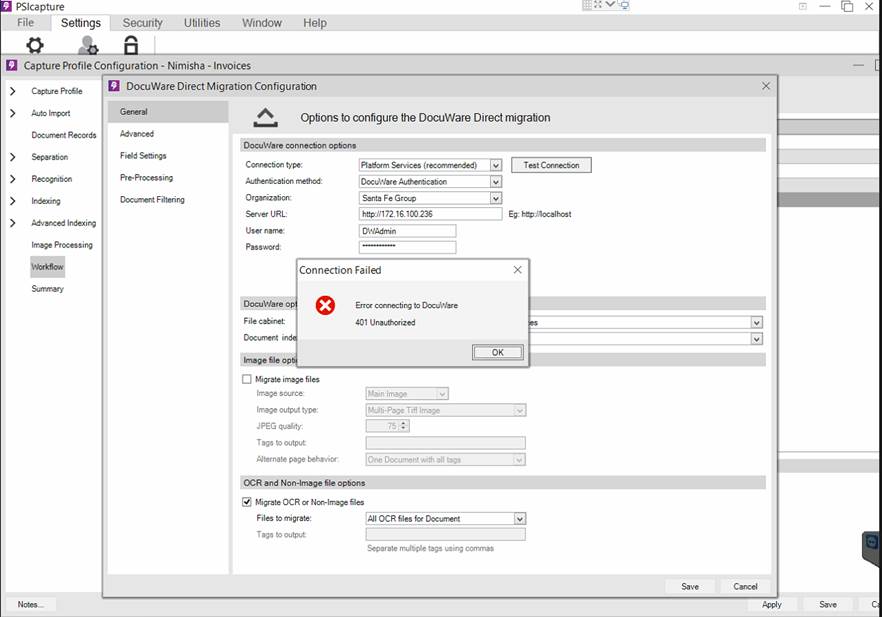Open Files to migrate dropdown

pyautogui.click(x=519, y=519)
